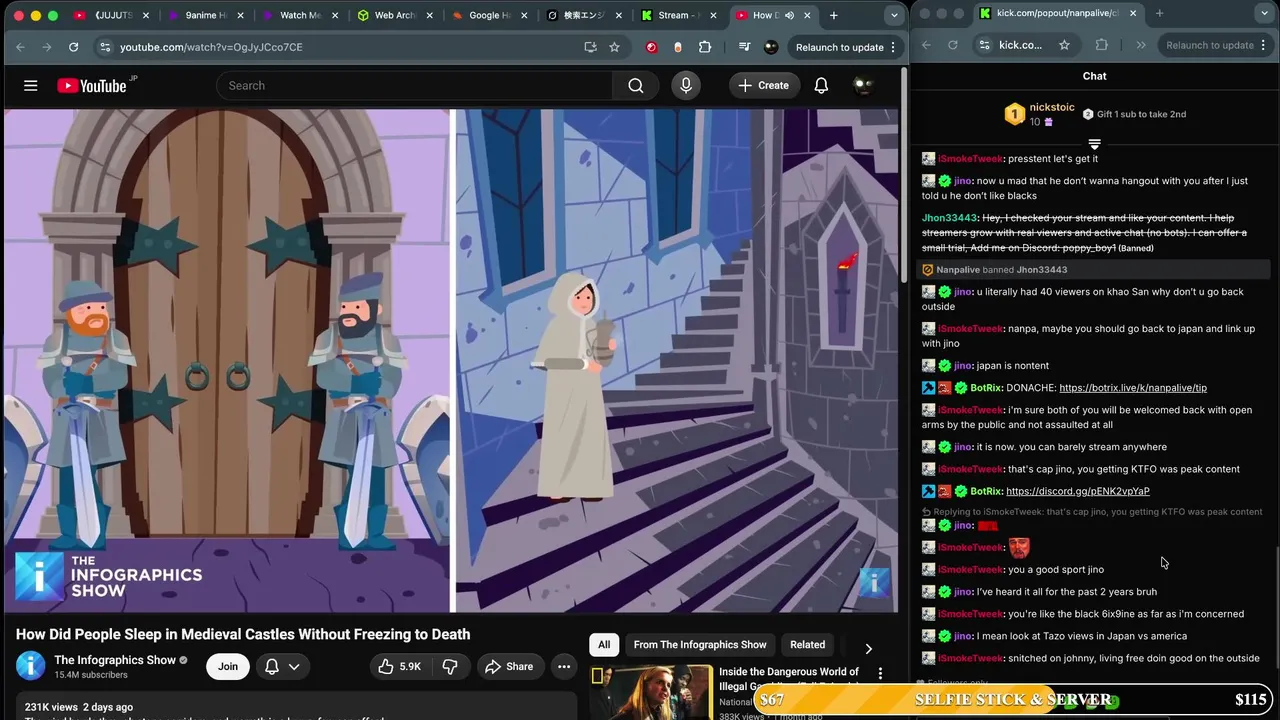Open options for Inside the Dangerous World video
This screenshot has height=720, width=1280.
pos(880,674)
